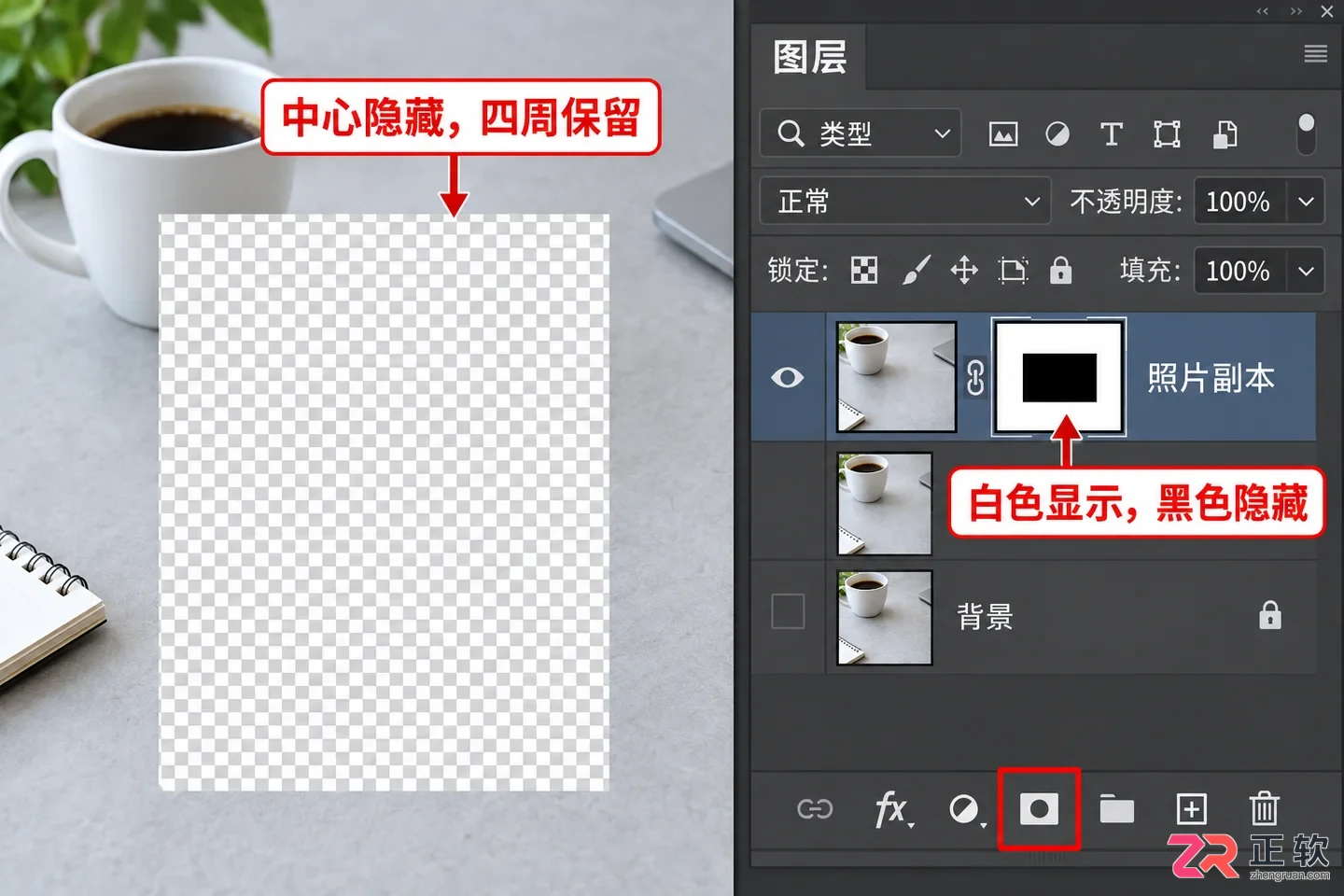Create a new group folder
The width and height of the screenshot is (1344, 896).
[x=1116, y=809]
